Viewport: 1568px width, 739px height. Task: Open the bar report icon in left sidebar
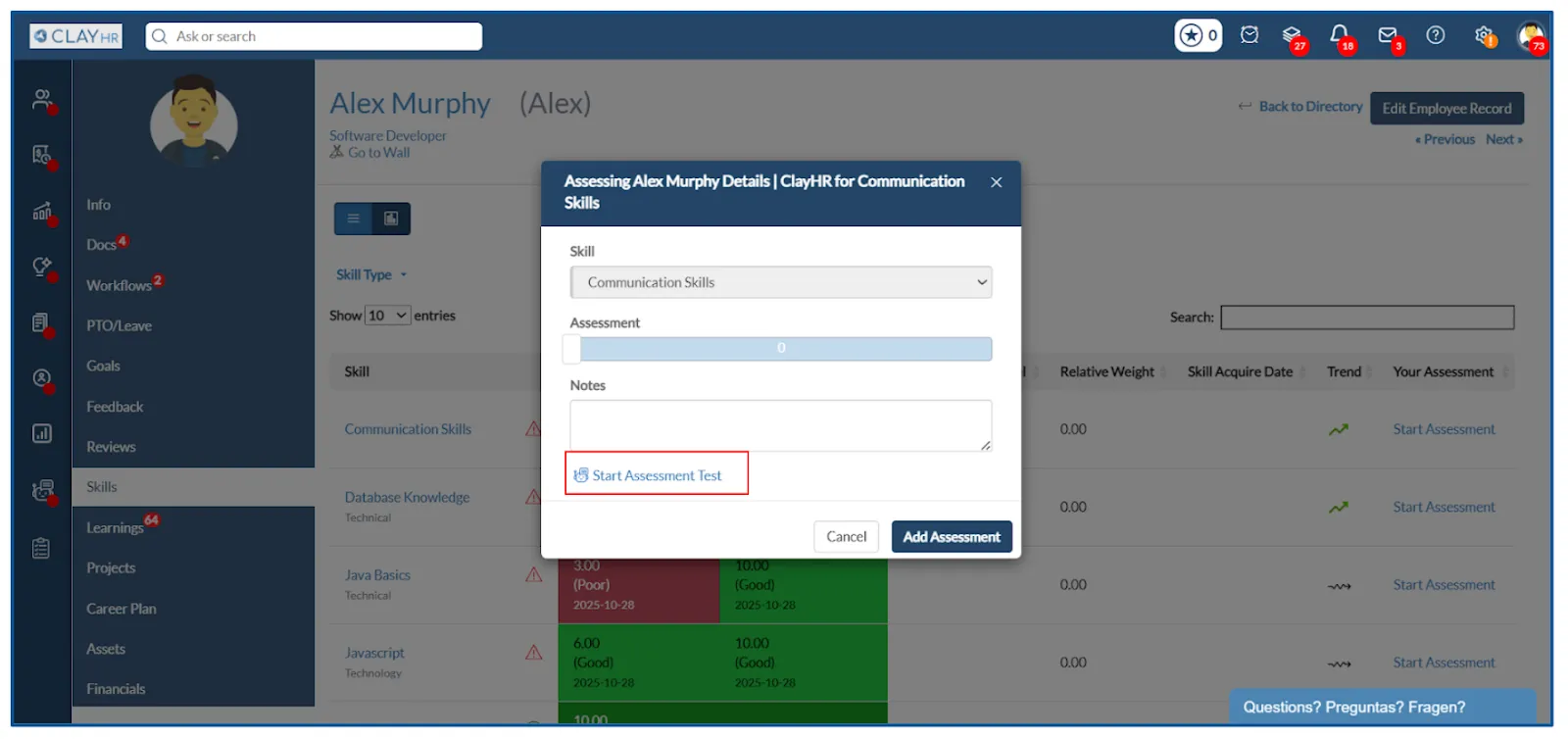click(x=42, y=433)
